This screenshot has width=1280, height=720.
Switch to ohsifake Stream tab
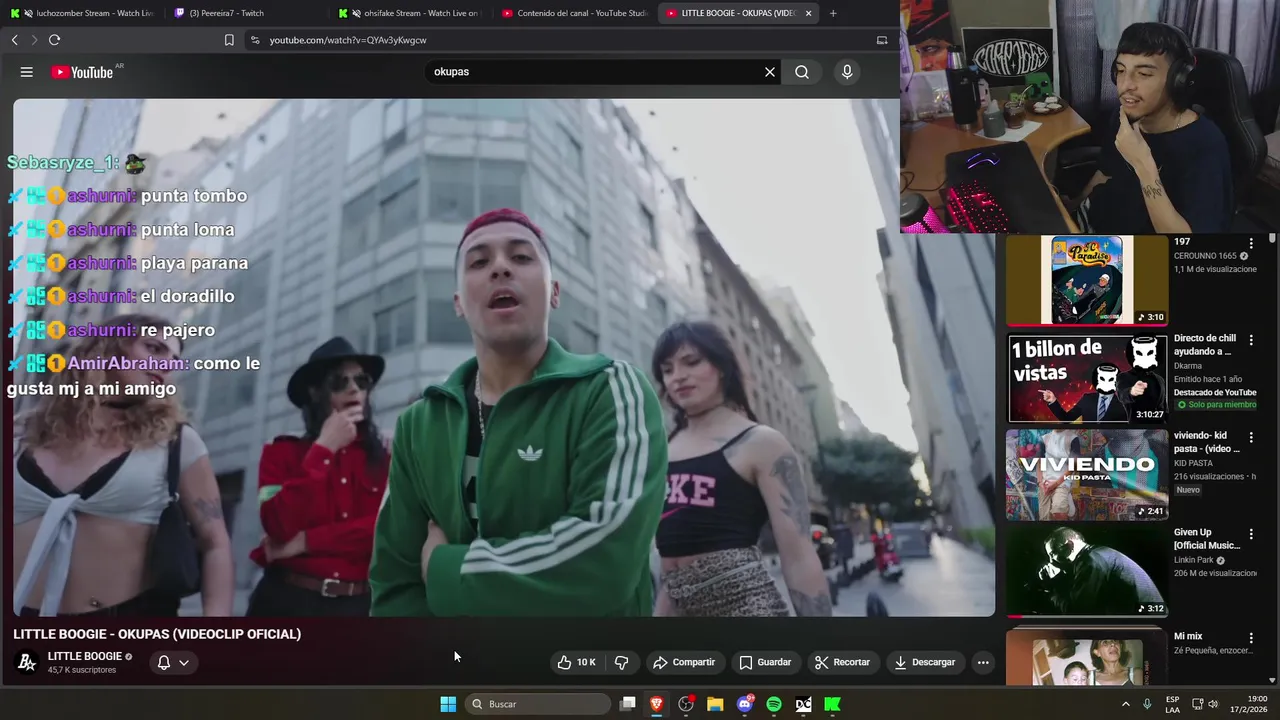click(410, 13)
